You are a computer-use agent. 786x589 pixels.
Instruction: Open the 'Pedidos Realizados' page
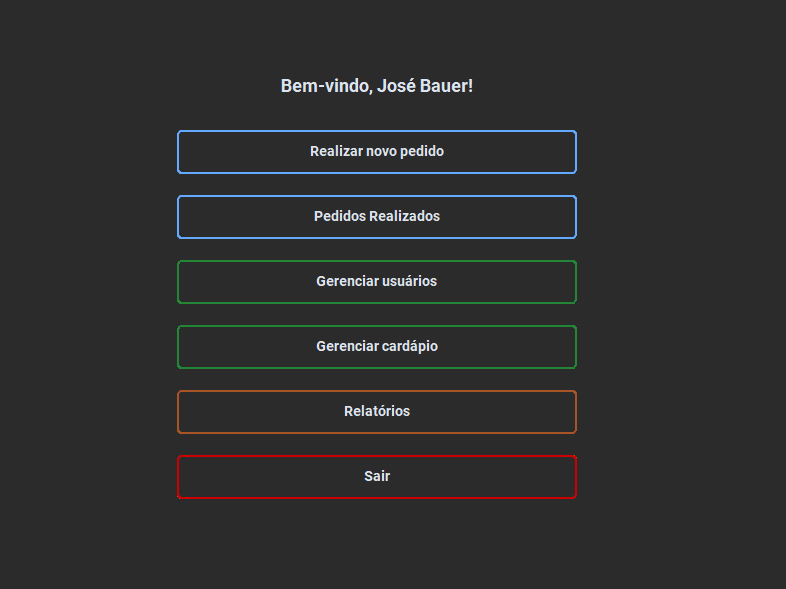point(377,217)
